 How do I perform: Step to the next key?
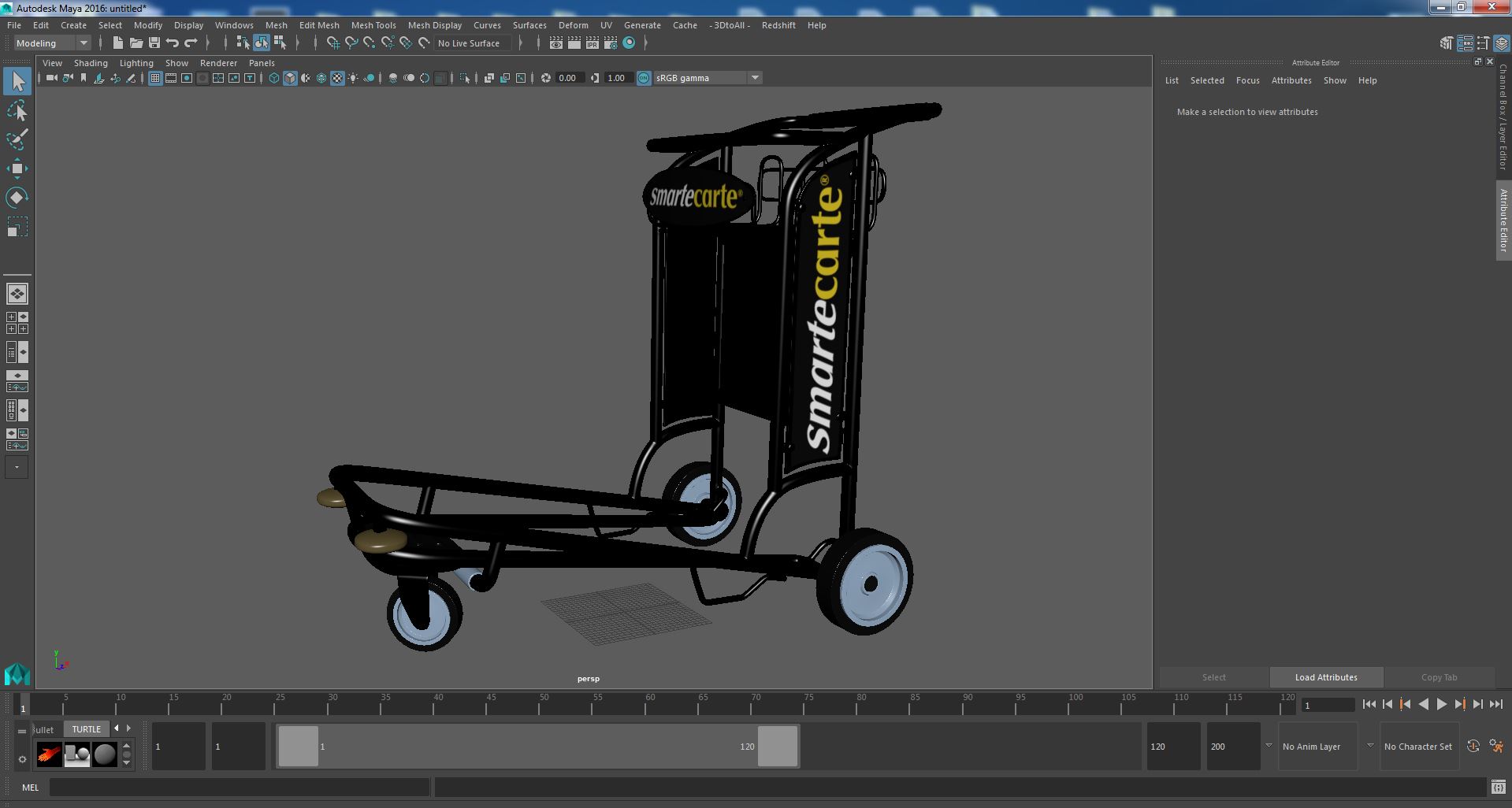pyautogui.click(x=1459, y=705)
